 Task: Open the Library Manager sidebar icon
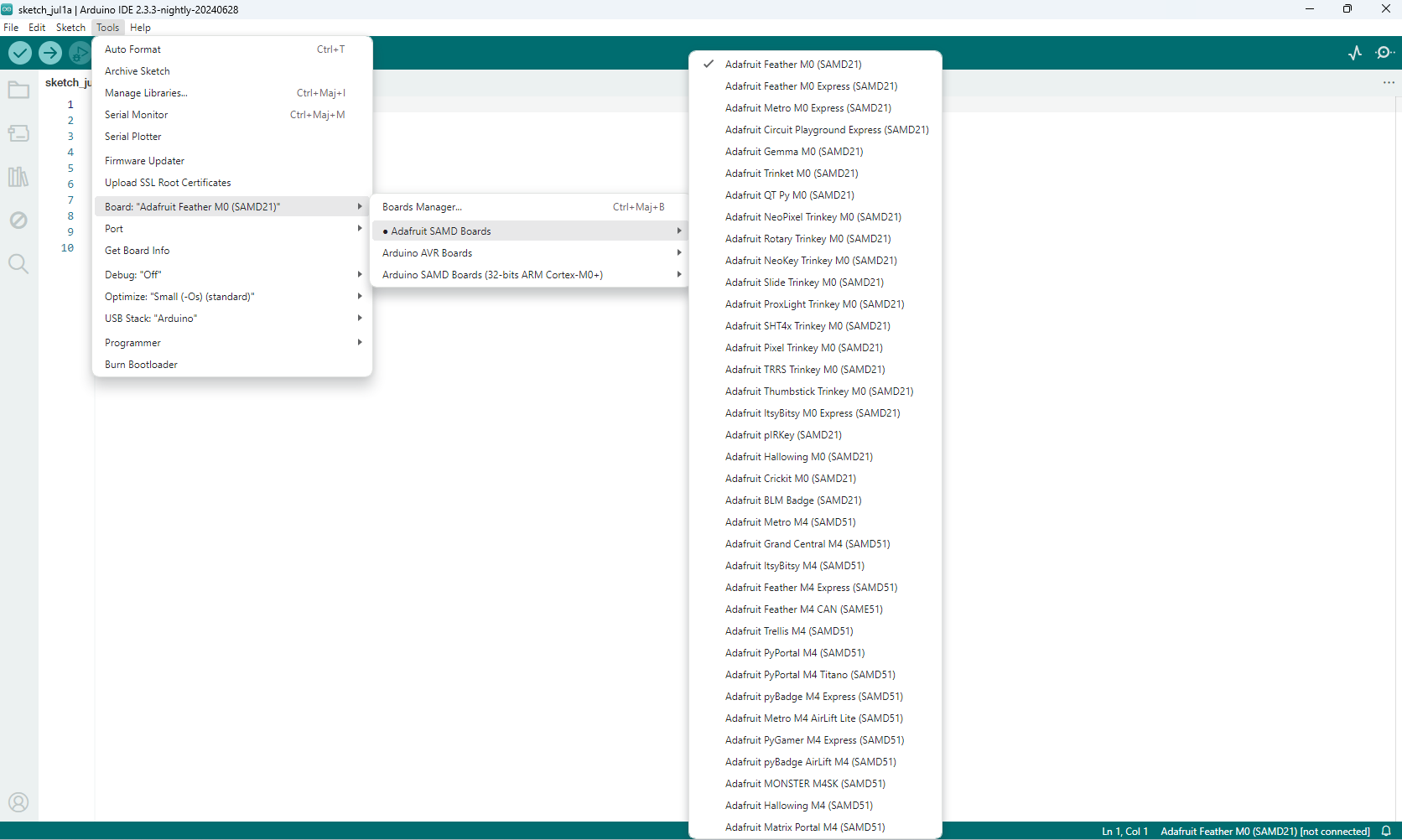pyautogui.click(x=18, y=177)
